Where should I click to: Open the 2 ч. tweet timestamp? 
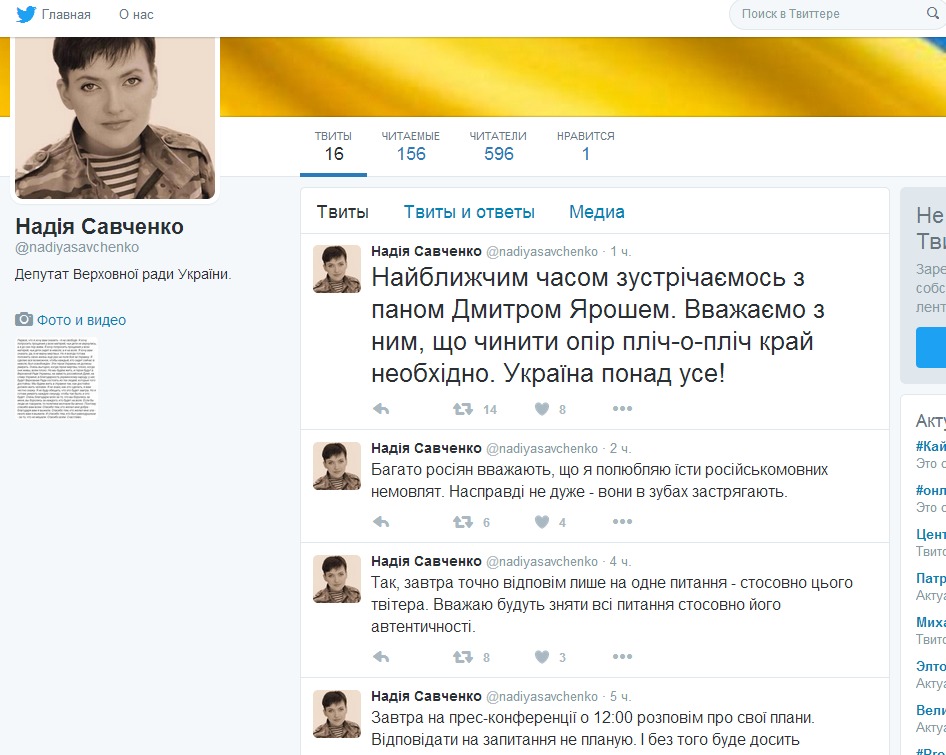(x=620, y=449)
